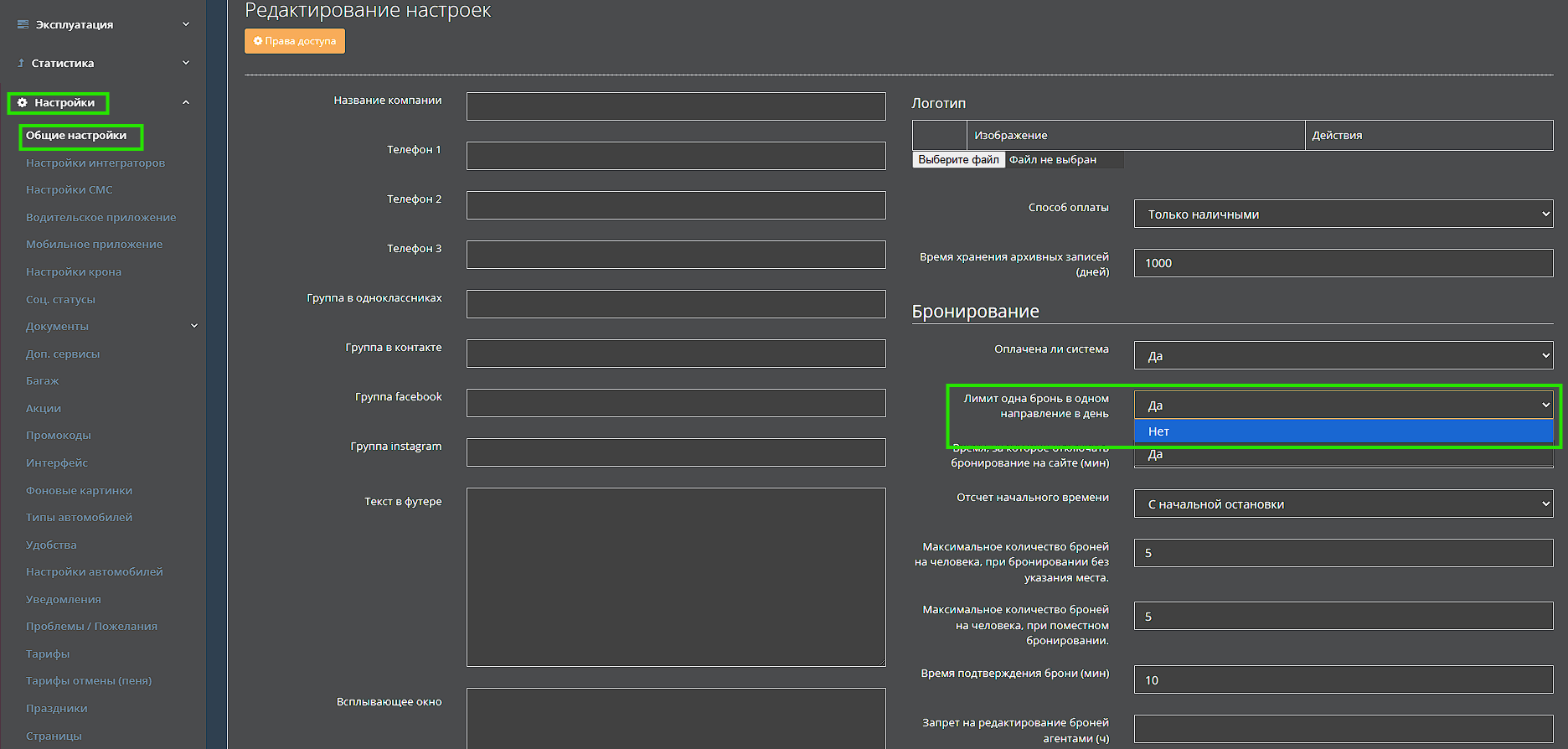Open the Отсчет начального времени dropdown
The image size is (1568, 749).
coord(1343,504)
